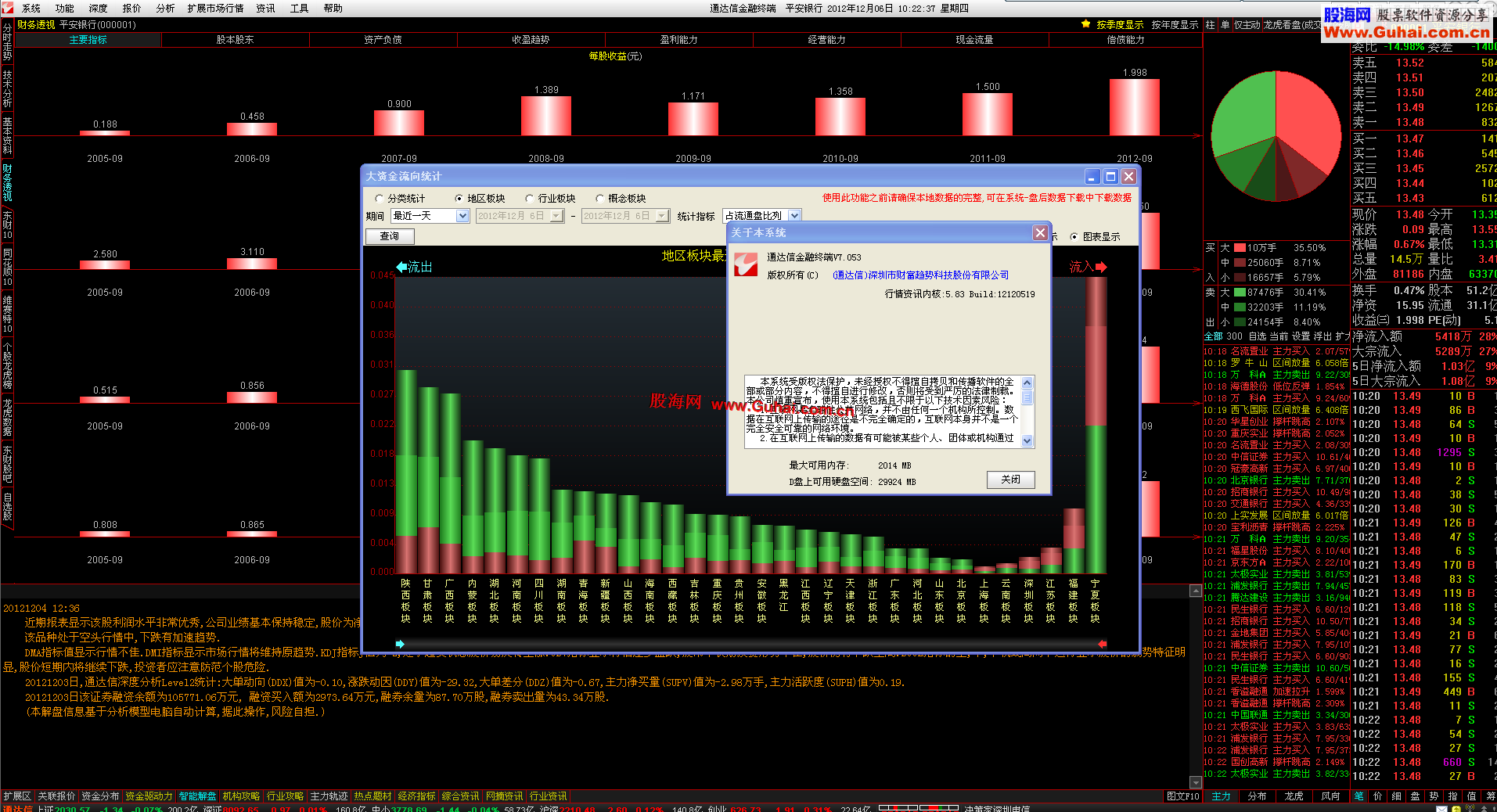This screenshot has height=812, width=1497.
Task: Click license text scroll-down arrow
Action: click(1027, 441)
